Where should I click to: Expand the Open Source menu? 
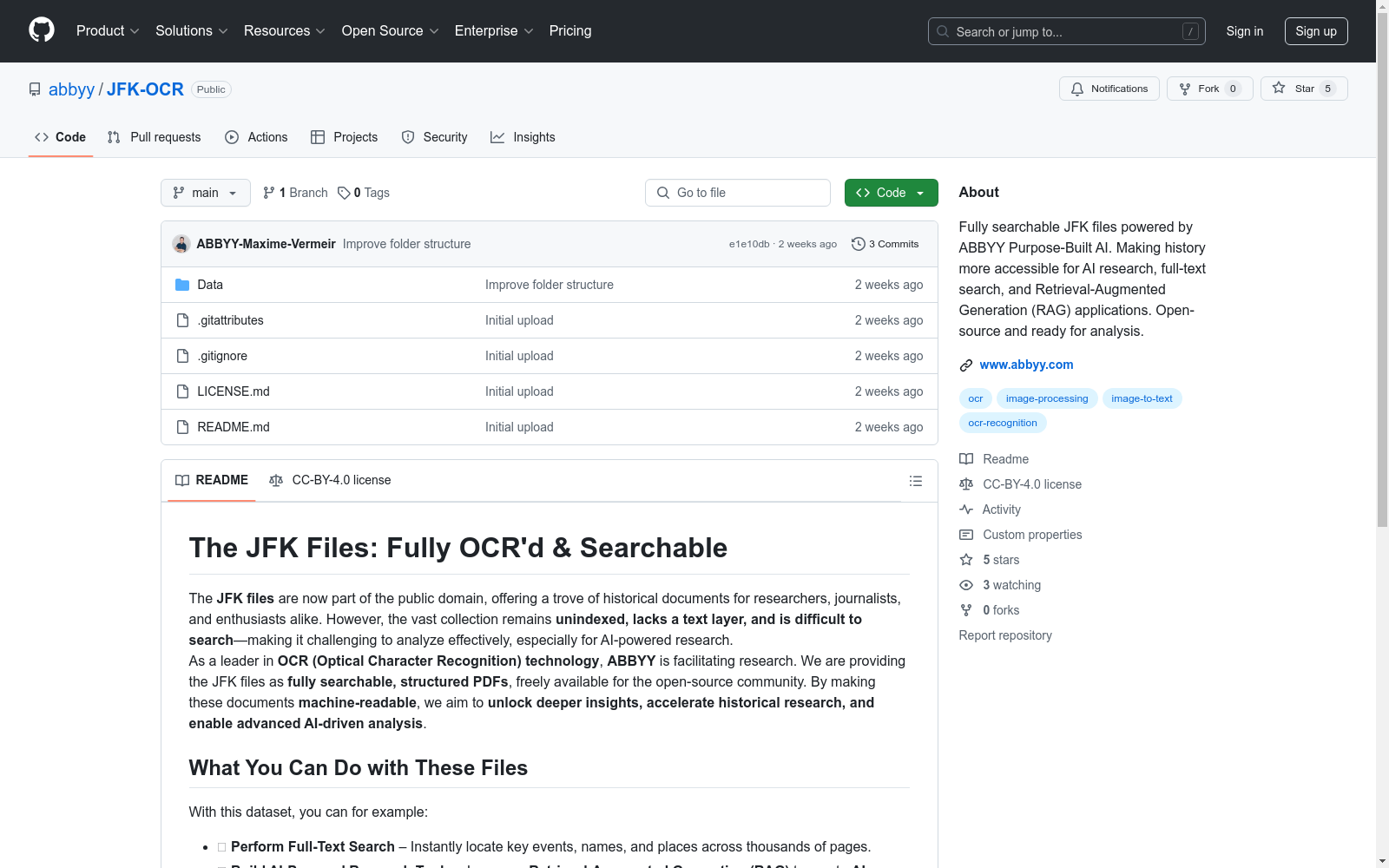(391, 30)
